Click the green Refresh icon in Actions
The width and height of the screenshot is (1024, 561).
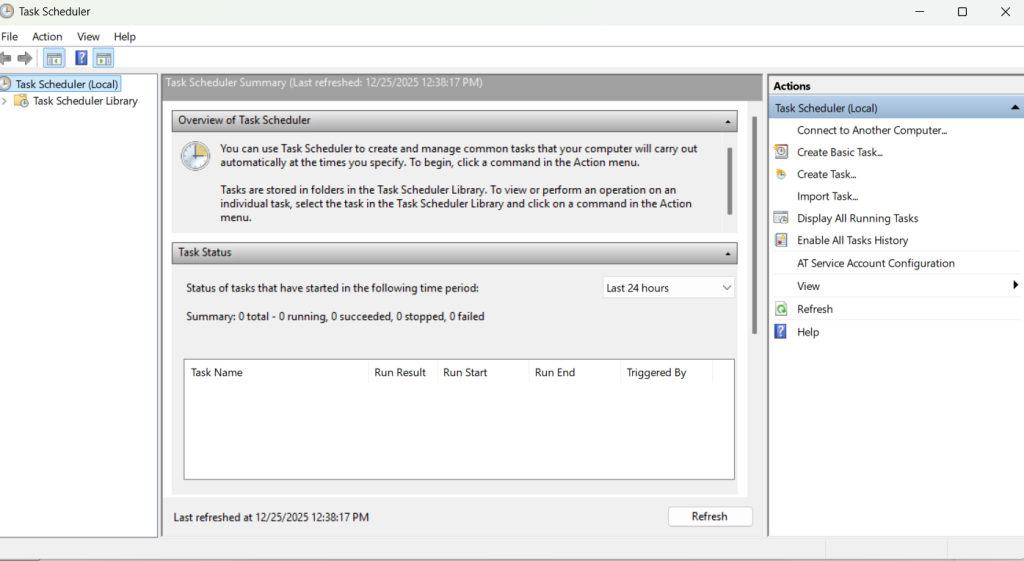[781, 309]
